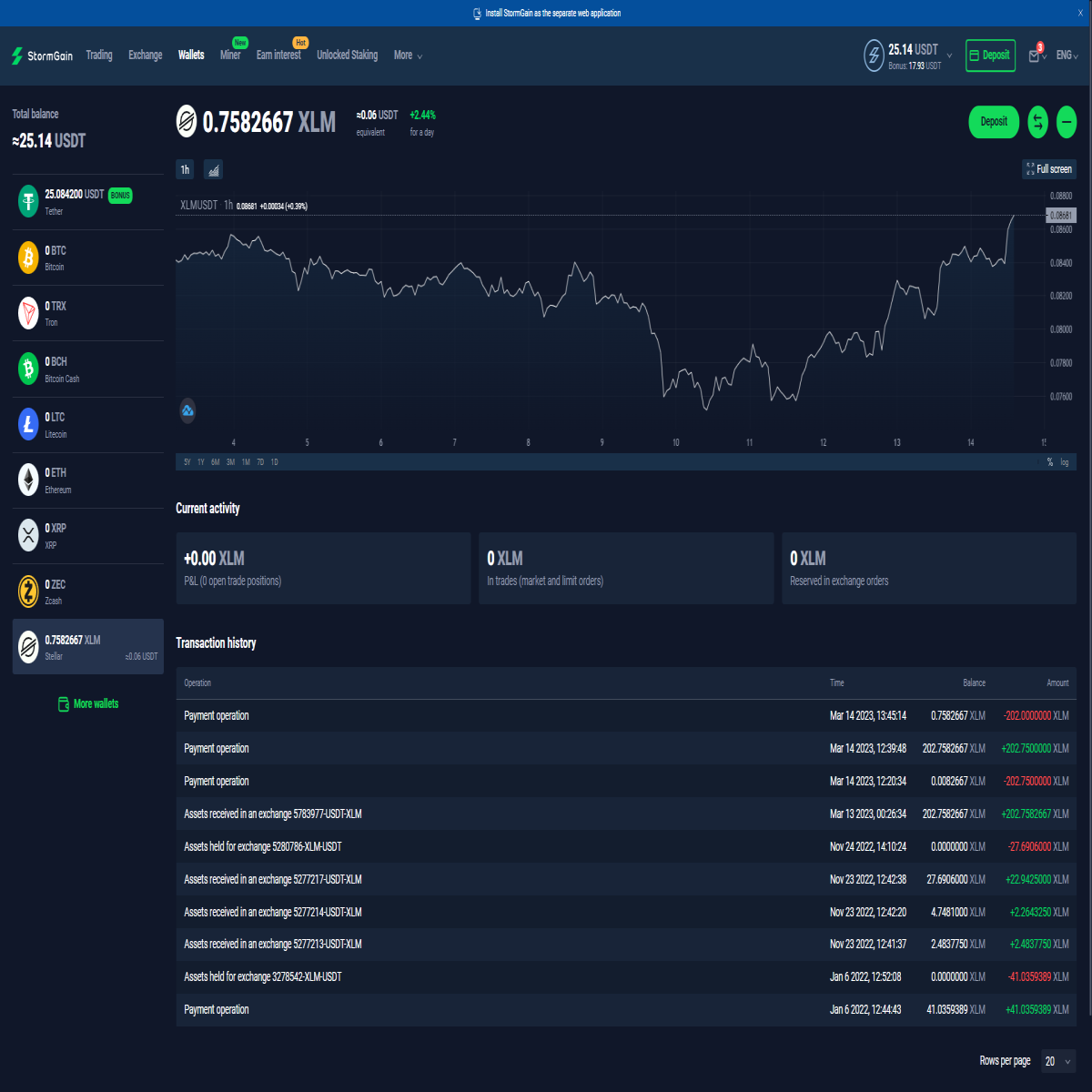Open the chart indicators icon
1092x1092 pixels.
point(213,169)
